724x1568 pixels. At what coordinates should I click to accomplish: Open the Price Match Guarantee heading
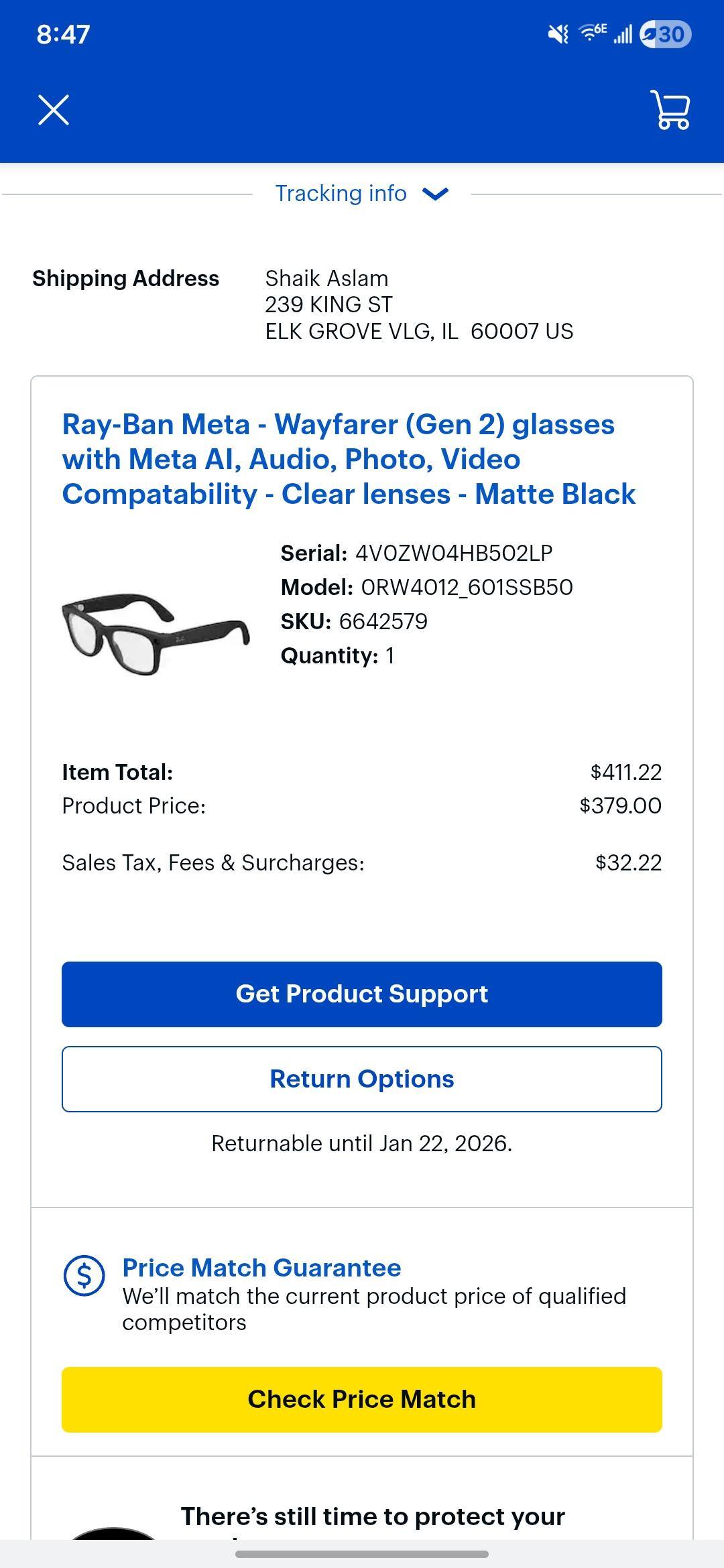[x=261, y=1268]
